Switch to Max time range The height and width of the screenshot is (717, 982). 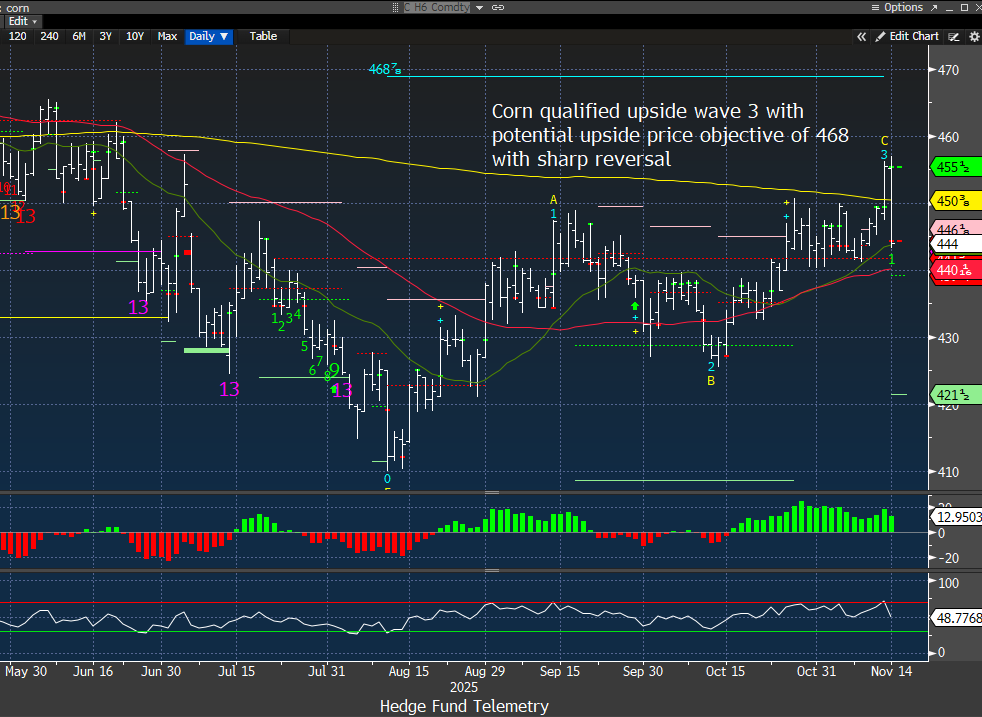(167, 36)
